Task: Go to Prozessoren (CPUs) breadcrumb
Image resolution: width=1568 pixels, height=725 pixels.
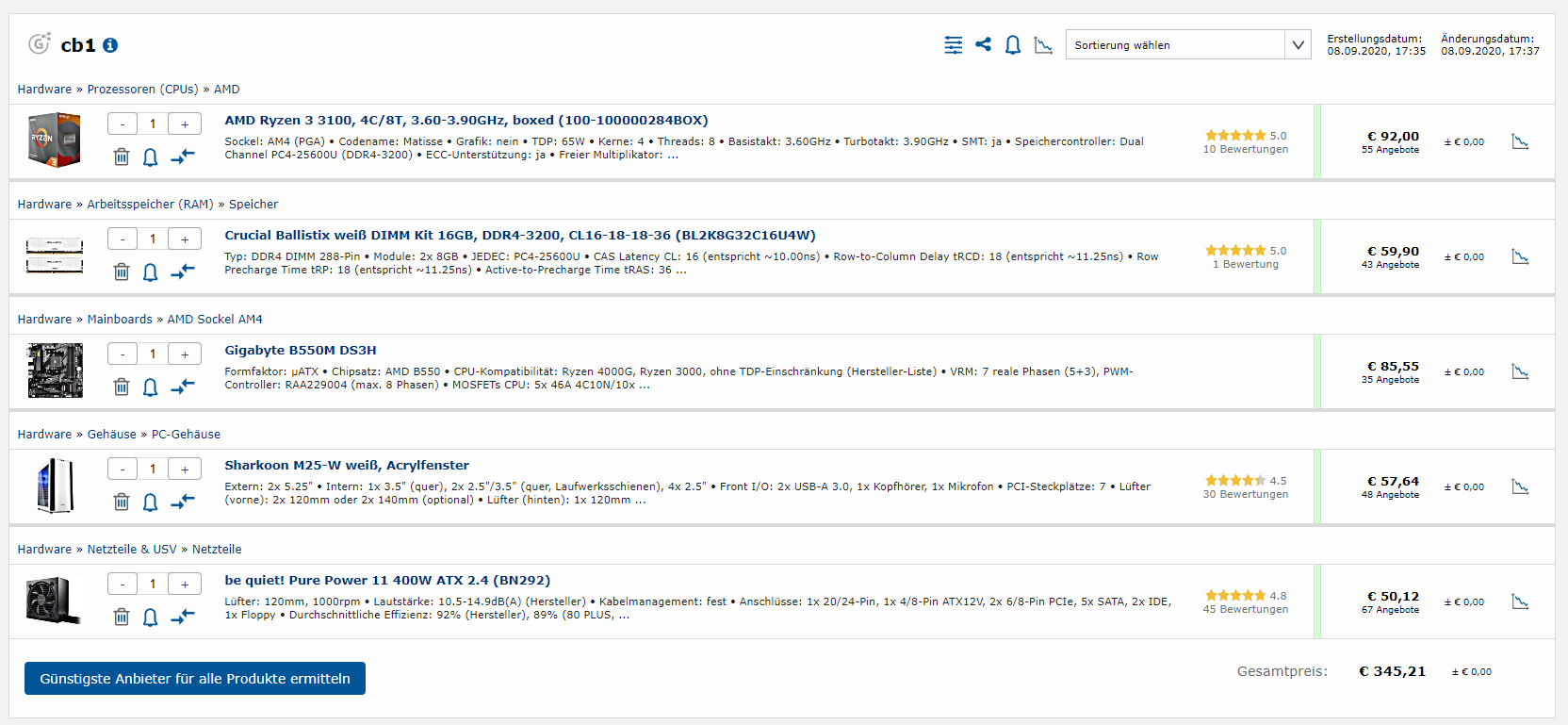Action: 142,90
